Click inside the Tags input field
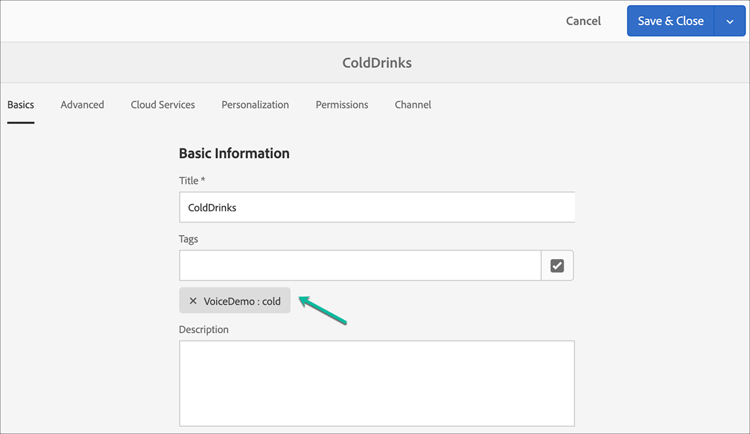Viewport: 750px width, 434px height. [360, 266]
